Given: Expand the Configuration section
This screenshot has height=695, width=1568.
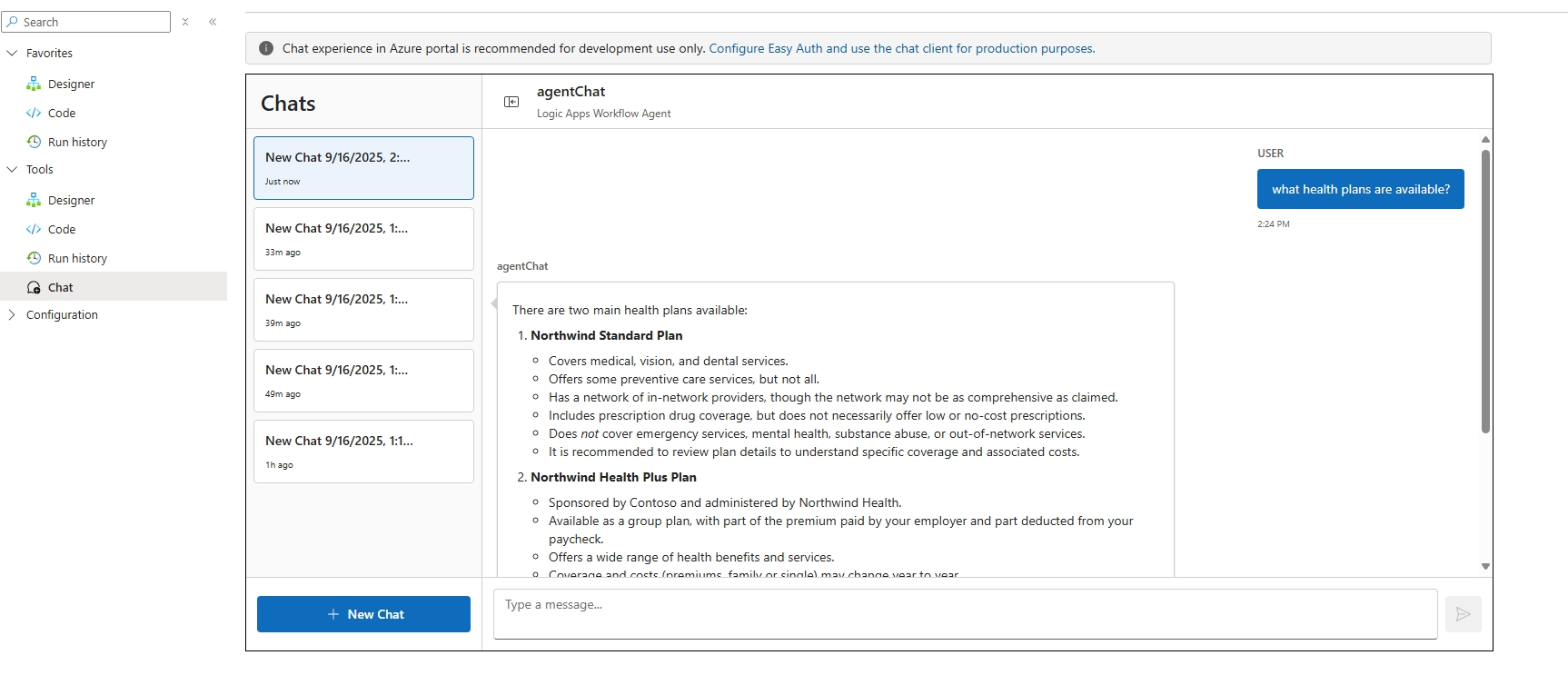Looking at the screenshot, I should pyautogui.click(x=13, y=314).
